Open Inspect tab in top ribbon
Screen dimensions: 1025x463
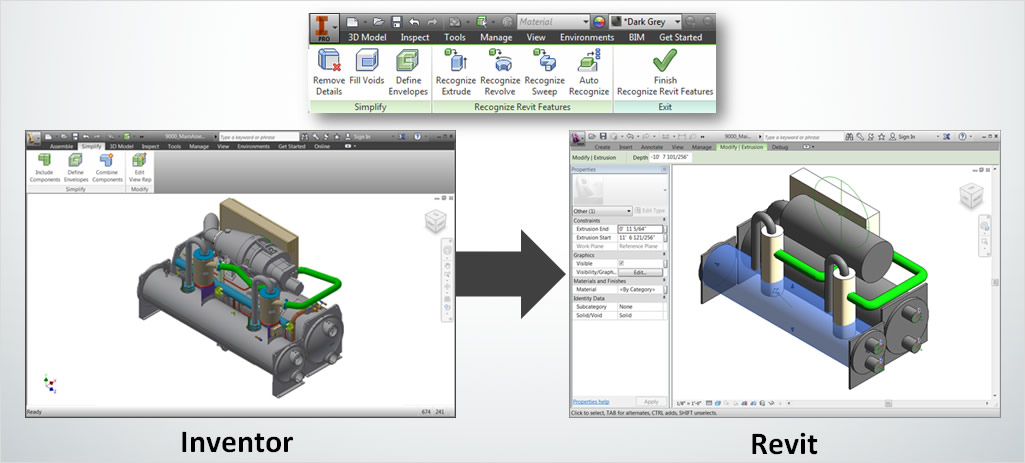pos(414,37)
